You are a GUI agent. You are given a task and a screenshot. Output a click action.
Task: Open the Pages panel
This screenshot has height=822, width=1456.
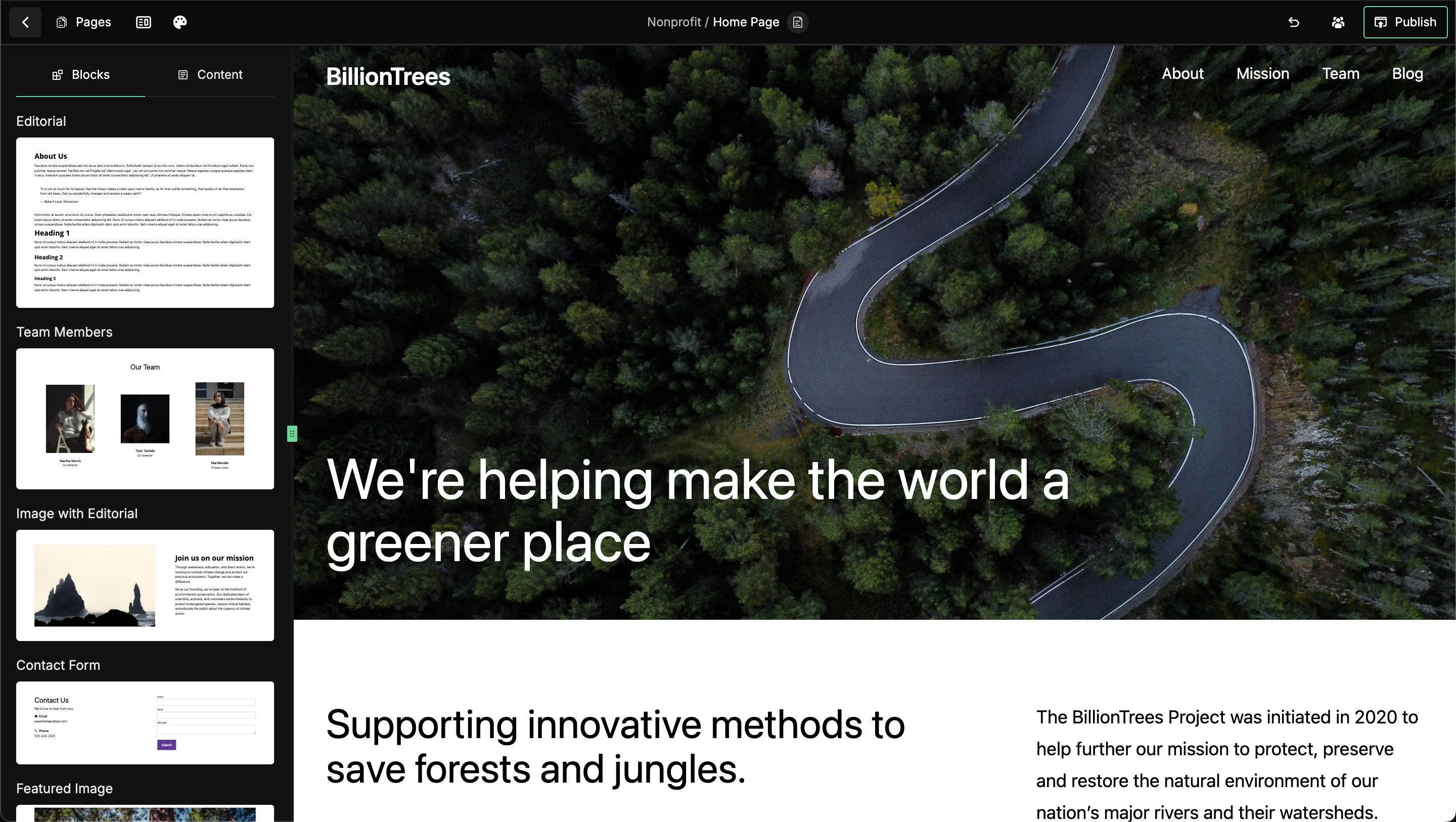83,22
